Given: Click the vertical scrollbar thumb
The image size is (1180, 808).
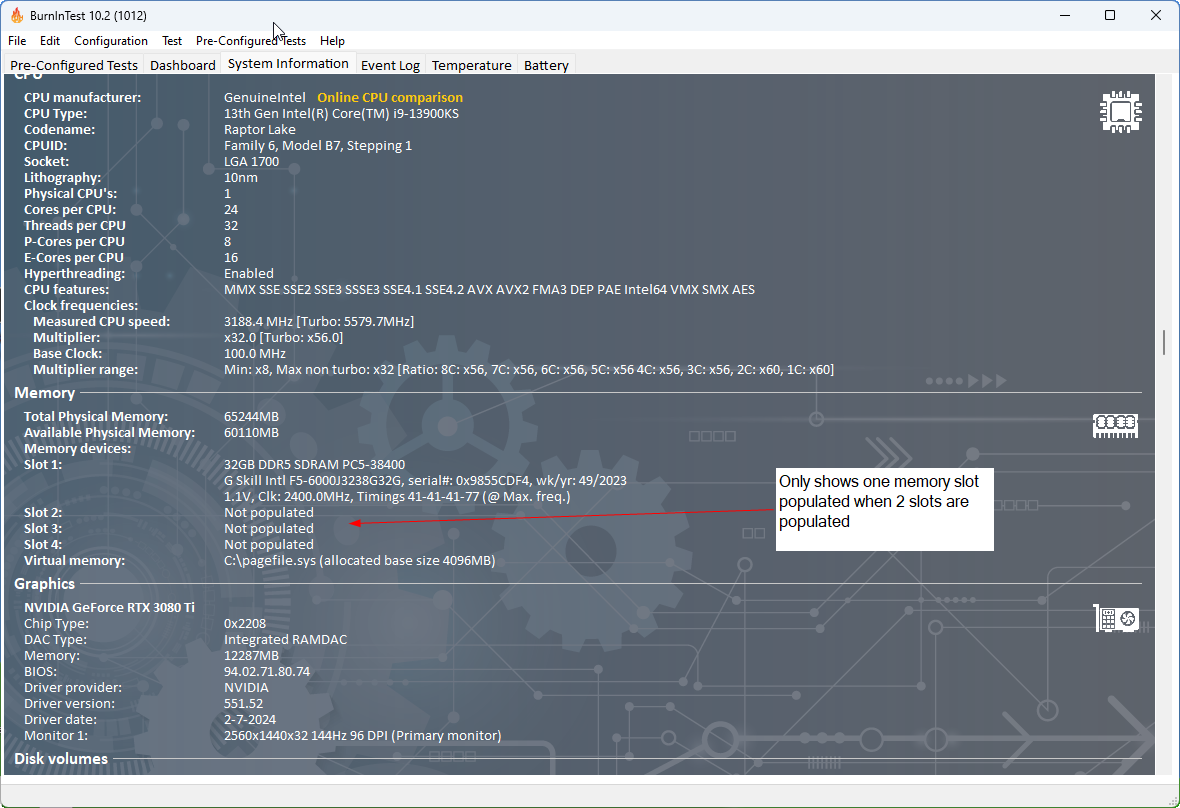Looking at the screenshot, I should pos(1164,342).
